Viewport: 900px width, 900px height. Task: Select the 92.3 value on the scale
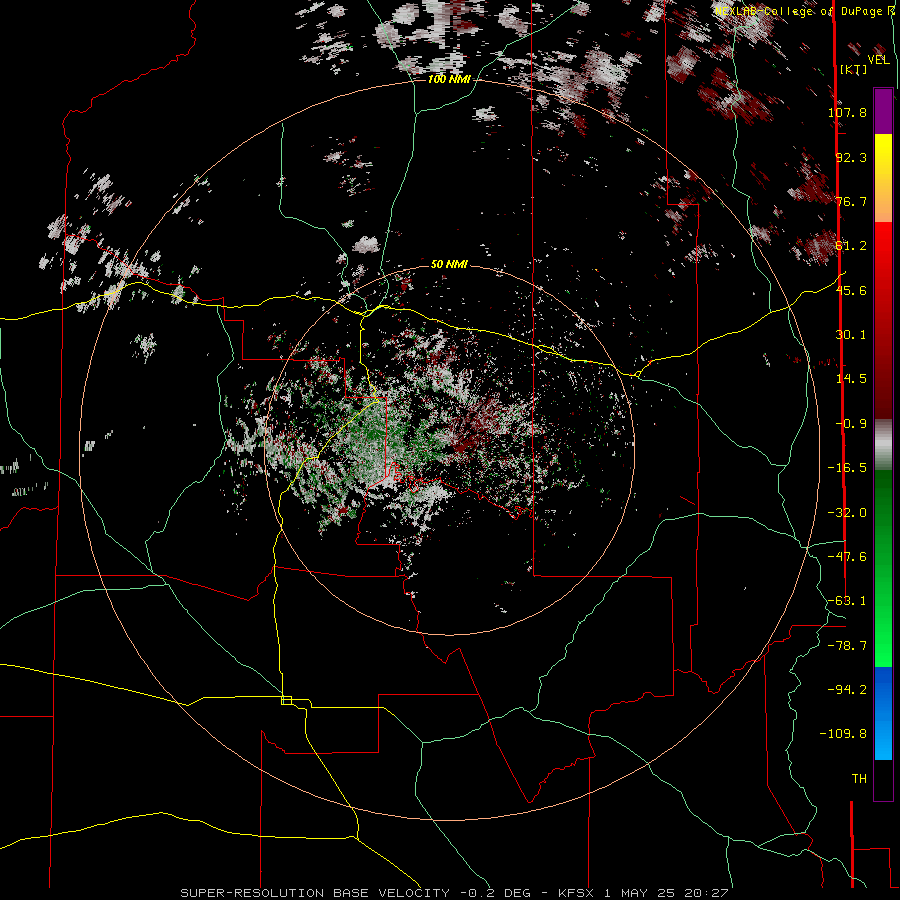851,157
